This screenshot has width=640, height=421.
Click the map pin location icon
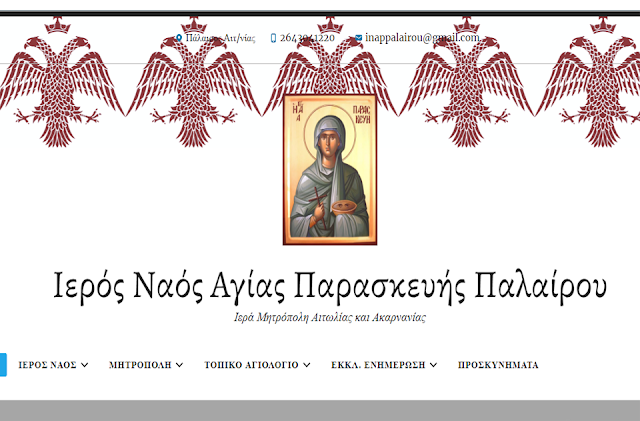coord(179,38)
